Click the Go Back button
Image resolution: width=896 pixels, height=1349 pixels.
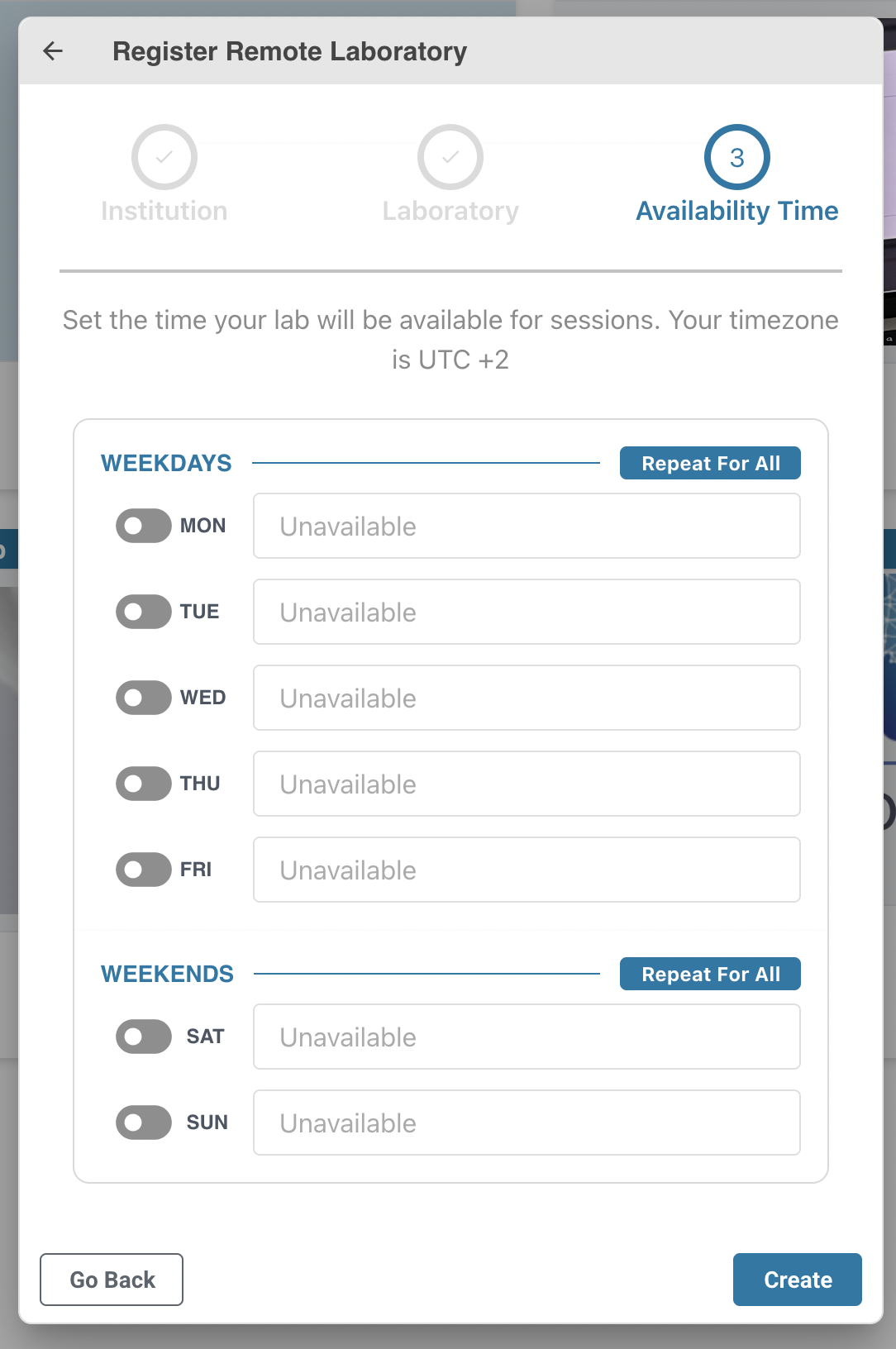pyautogui.click(x=112, y=1280)
